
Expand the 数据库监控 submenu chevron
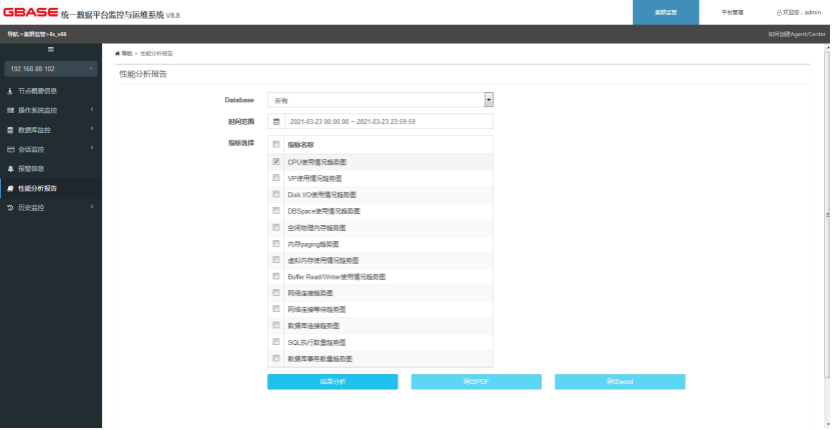click(92, 130)
